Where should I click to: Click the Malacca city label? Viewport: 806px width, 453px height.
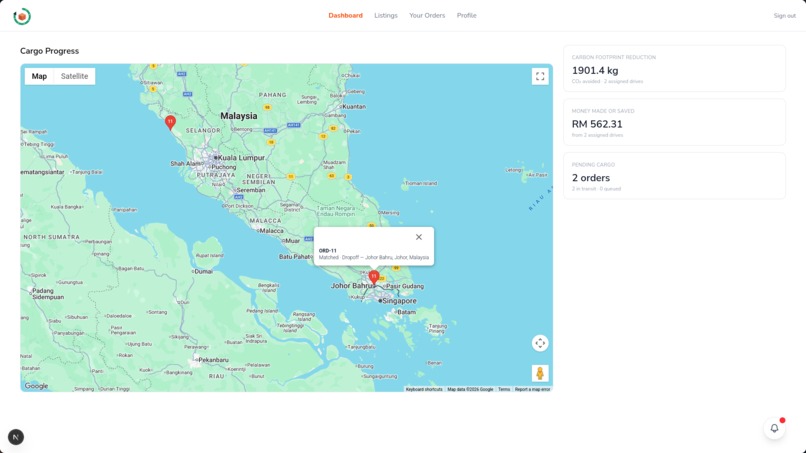click(x=271, y=231)
